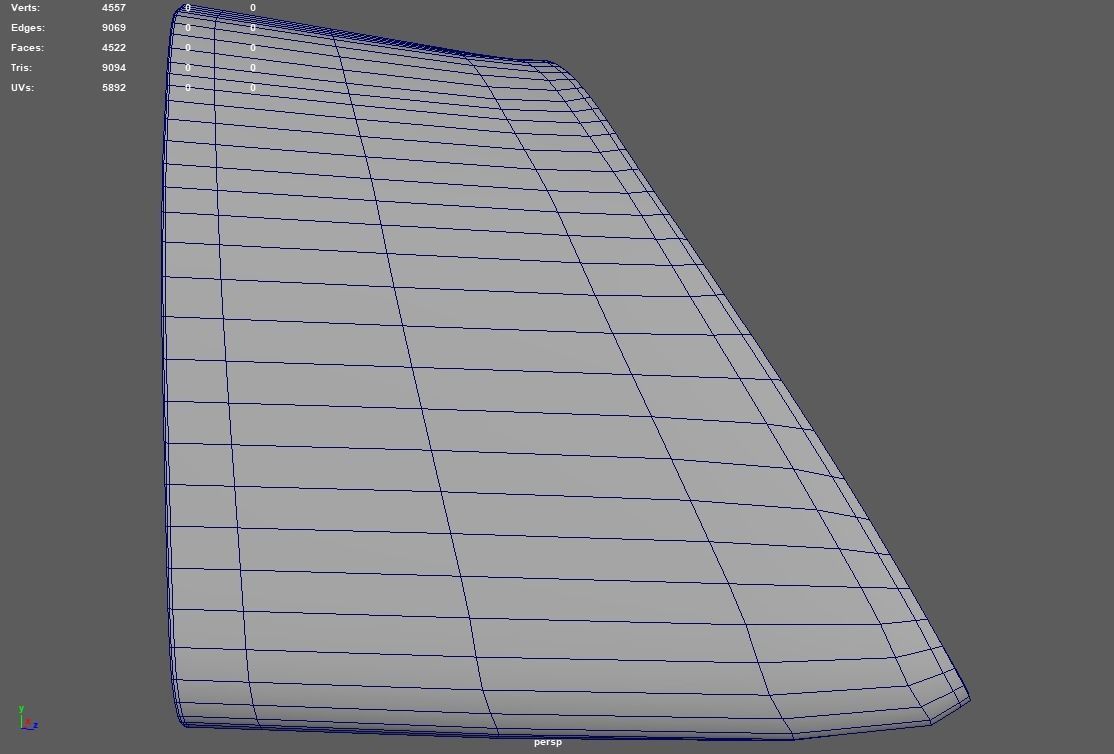The width and height of the screenshot is (1114, 754).
Task: Select the "UVs:" heads-up display label
Action: tap(22, 87)
